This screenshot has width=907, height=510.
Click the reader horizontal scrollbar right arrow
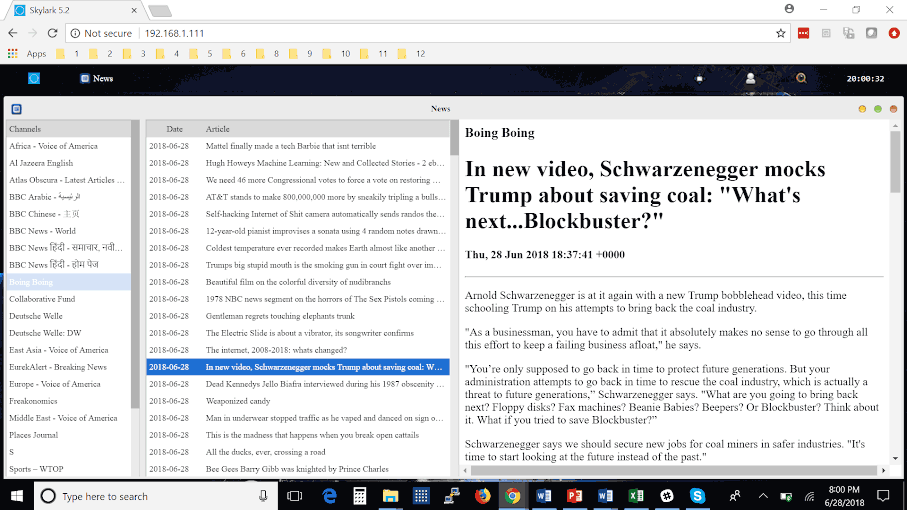pos(883,471)
